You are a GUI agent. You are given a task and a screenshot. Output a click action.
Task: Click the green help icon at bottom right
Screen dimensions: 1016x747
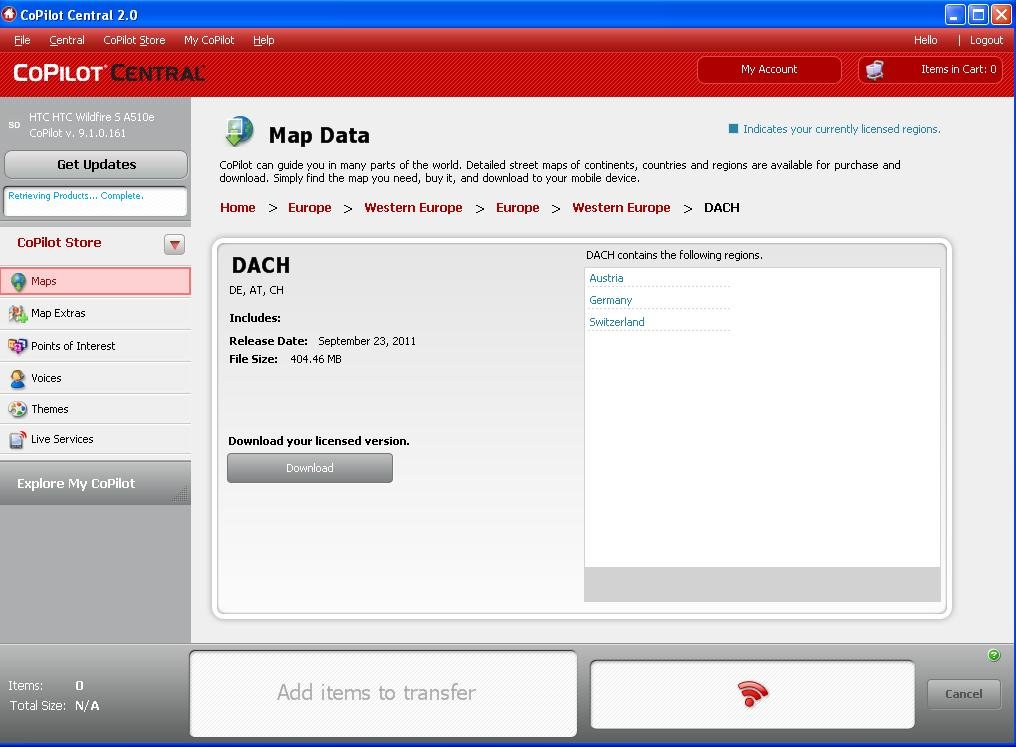pyautogui.click(x=994, y=655)
